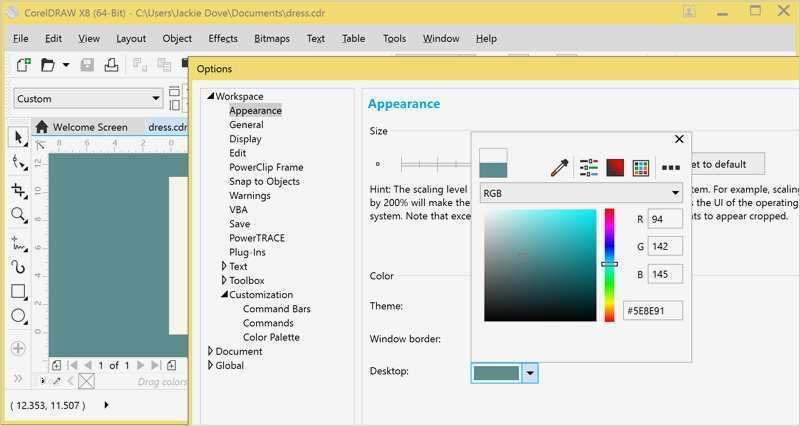This screenshot has width=800, height=426.
Task: Pick the eyedropper in color picker
Action: point(559,167)
